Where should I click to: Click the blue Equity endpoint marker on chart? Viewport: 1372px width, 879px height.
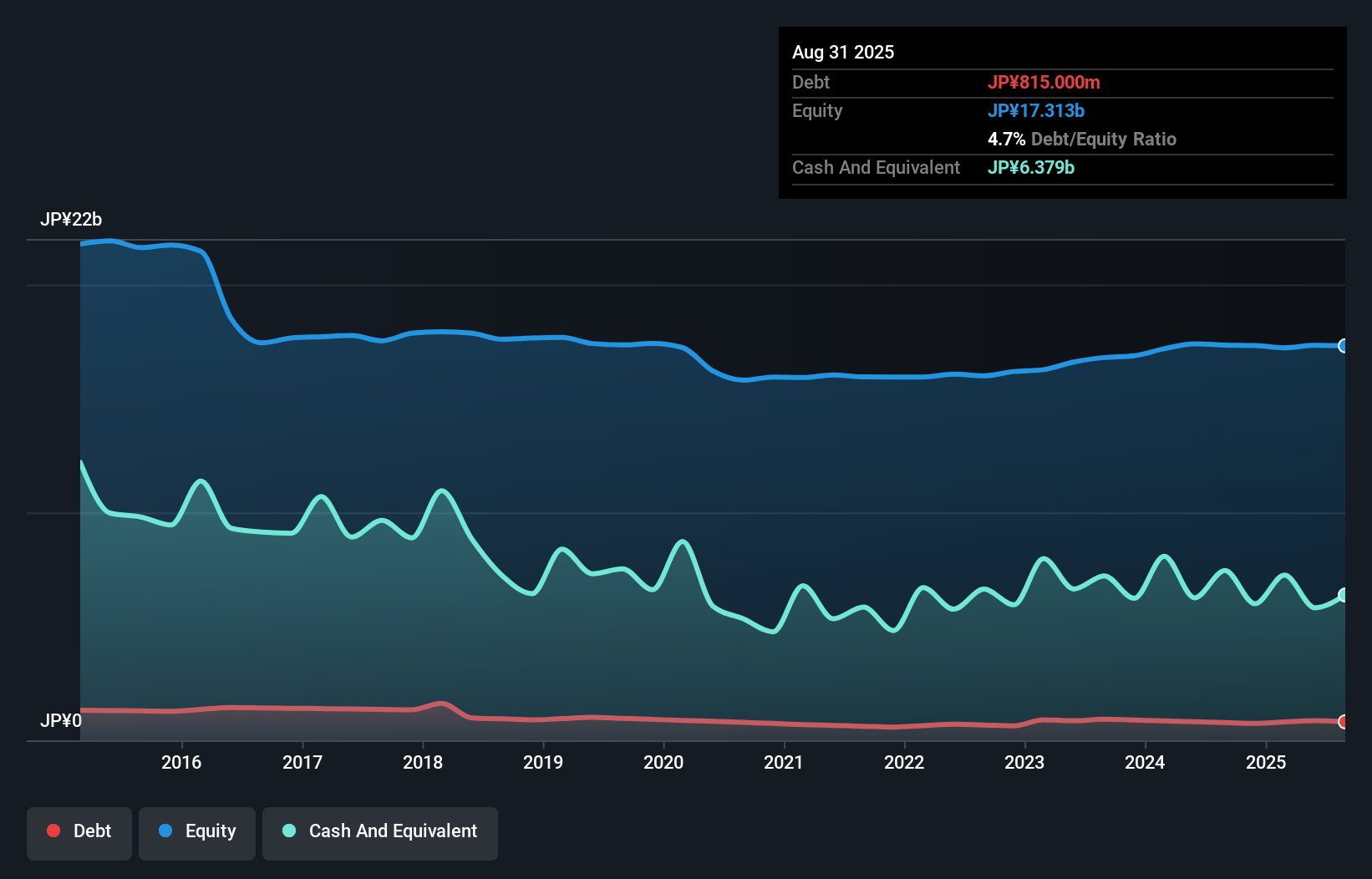[1343, 345]
